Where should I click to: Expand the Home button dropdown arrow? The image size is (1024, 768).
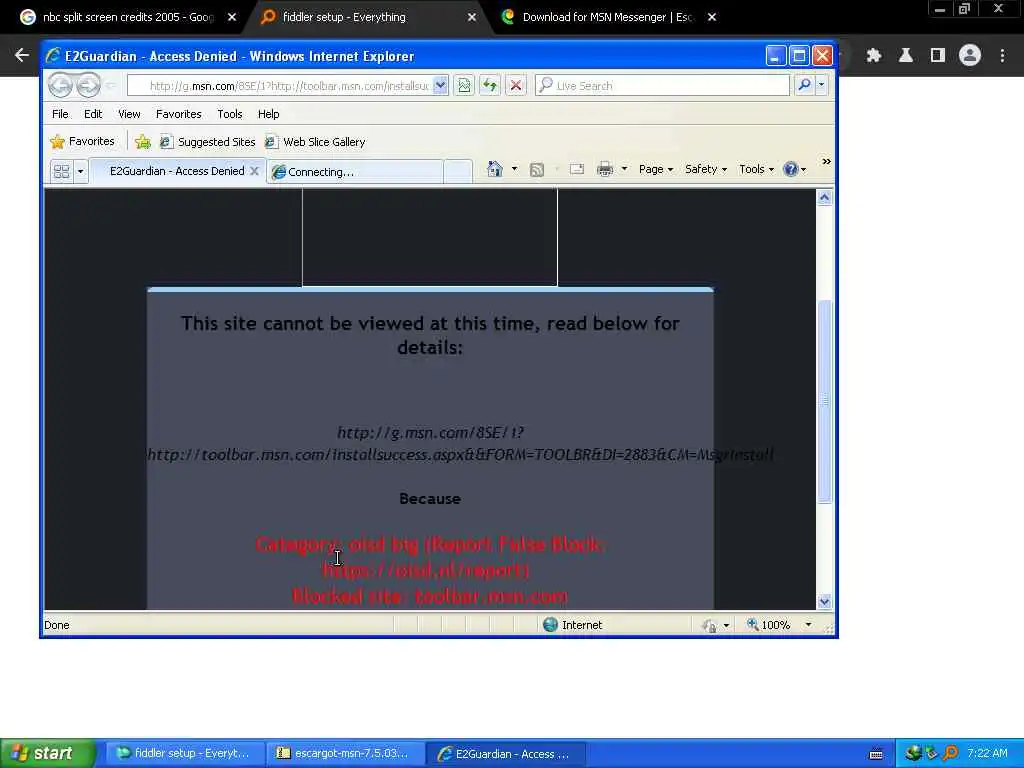tap(515, 169)
